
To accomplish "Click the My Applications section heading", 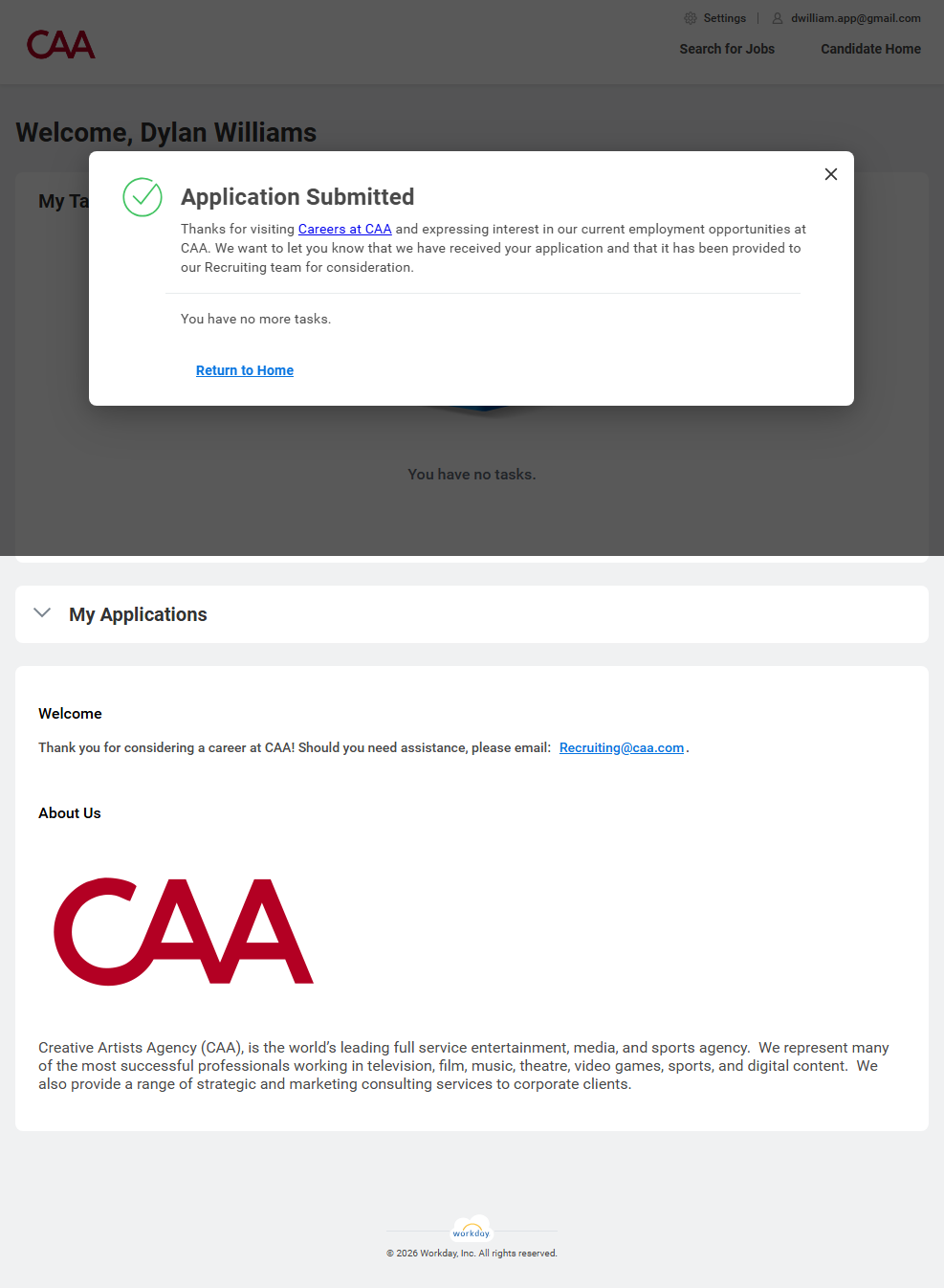I will click(x=138, y=614).
